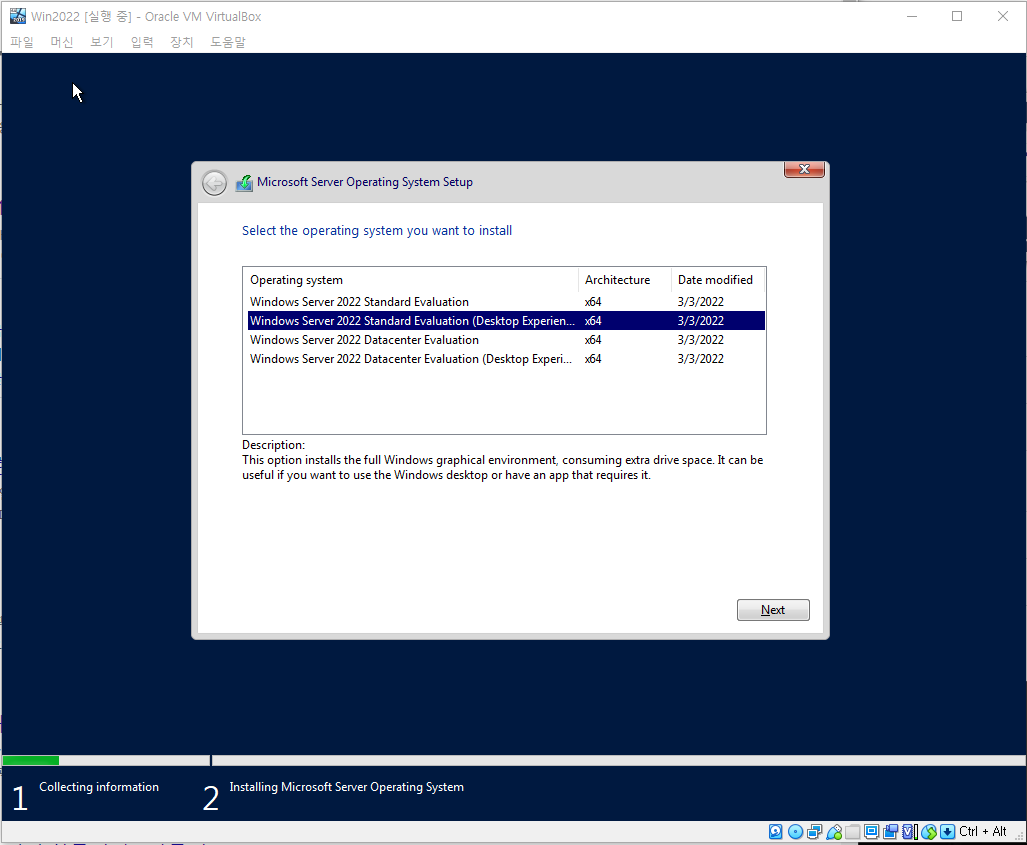Click the Date modified column header
Screen dimensions: 1027x845
(x=718, y=280)
